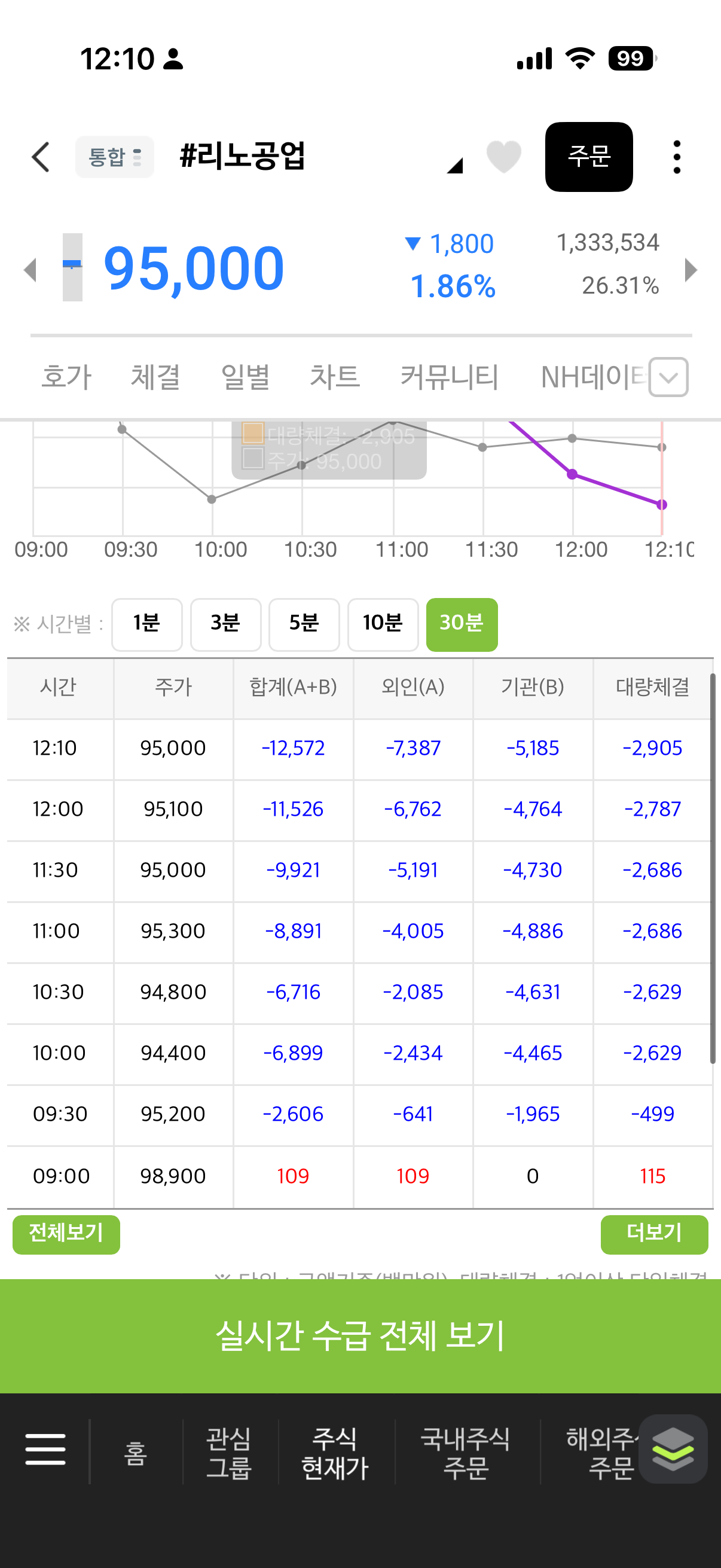Tap the black 주문 button
This screenshot has width=721, height=1568.
[x=589, y=157]
